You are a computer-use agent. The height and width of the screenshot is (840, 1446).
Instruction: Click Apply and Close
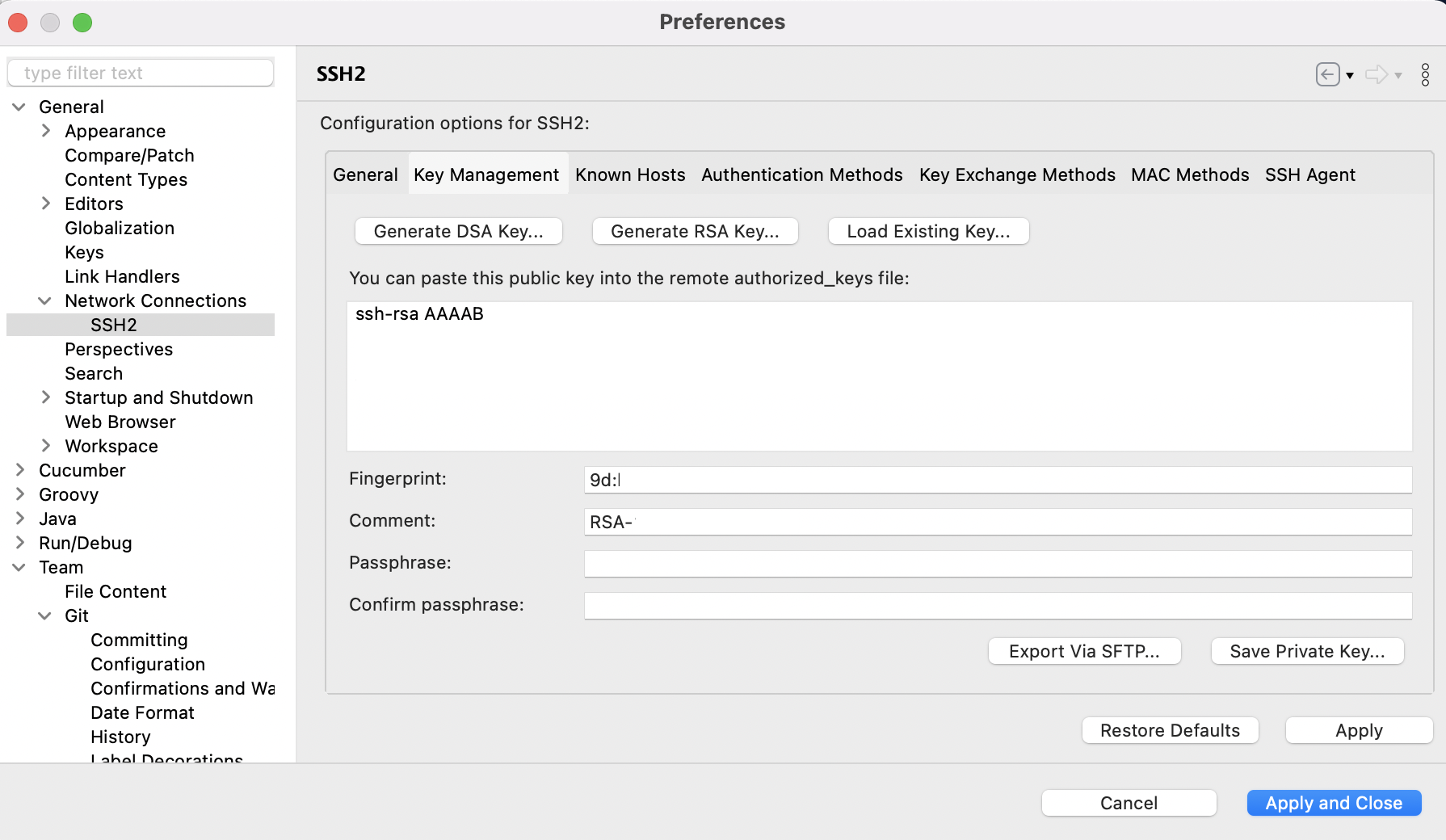point(1333,802)
